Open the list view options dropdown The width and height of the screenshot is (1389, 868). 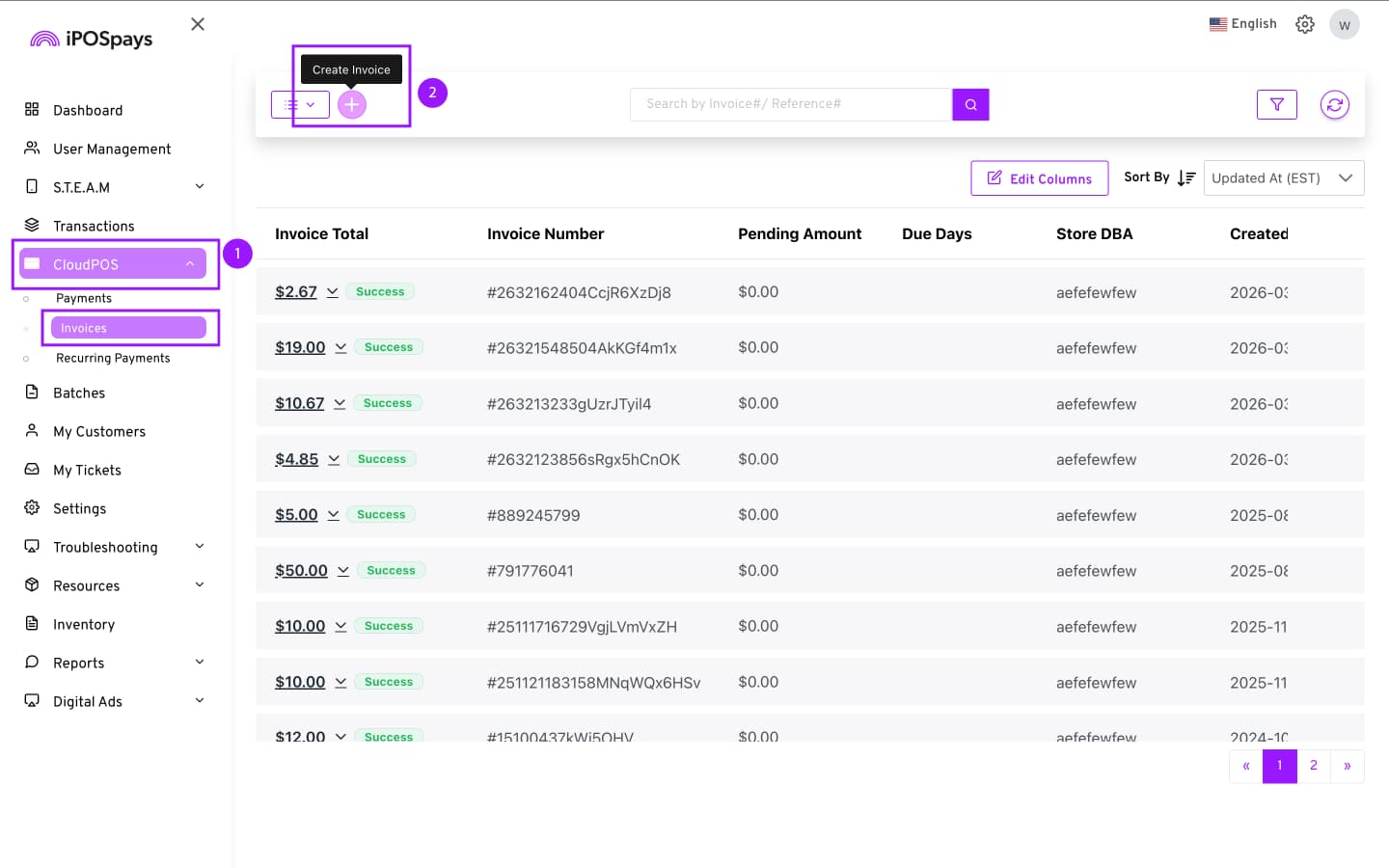pyautogui.click(x=300, y=104)
